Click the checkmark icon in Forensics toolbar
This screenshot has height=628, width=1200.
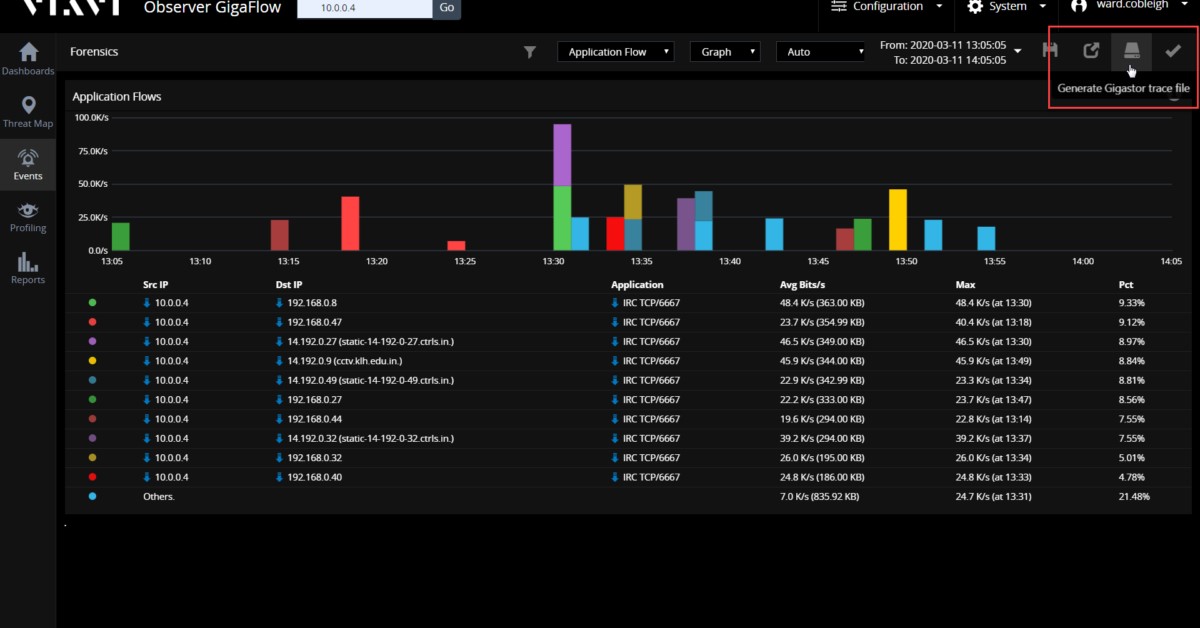tap(1173, 51)
